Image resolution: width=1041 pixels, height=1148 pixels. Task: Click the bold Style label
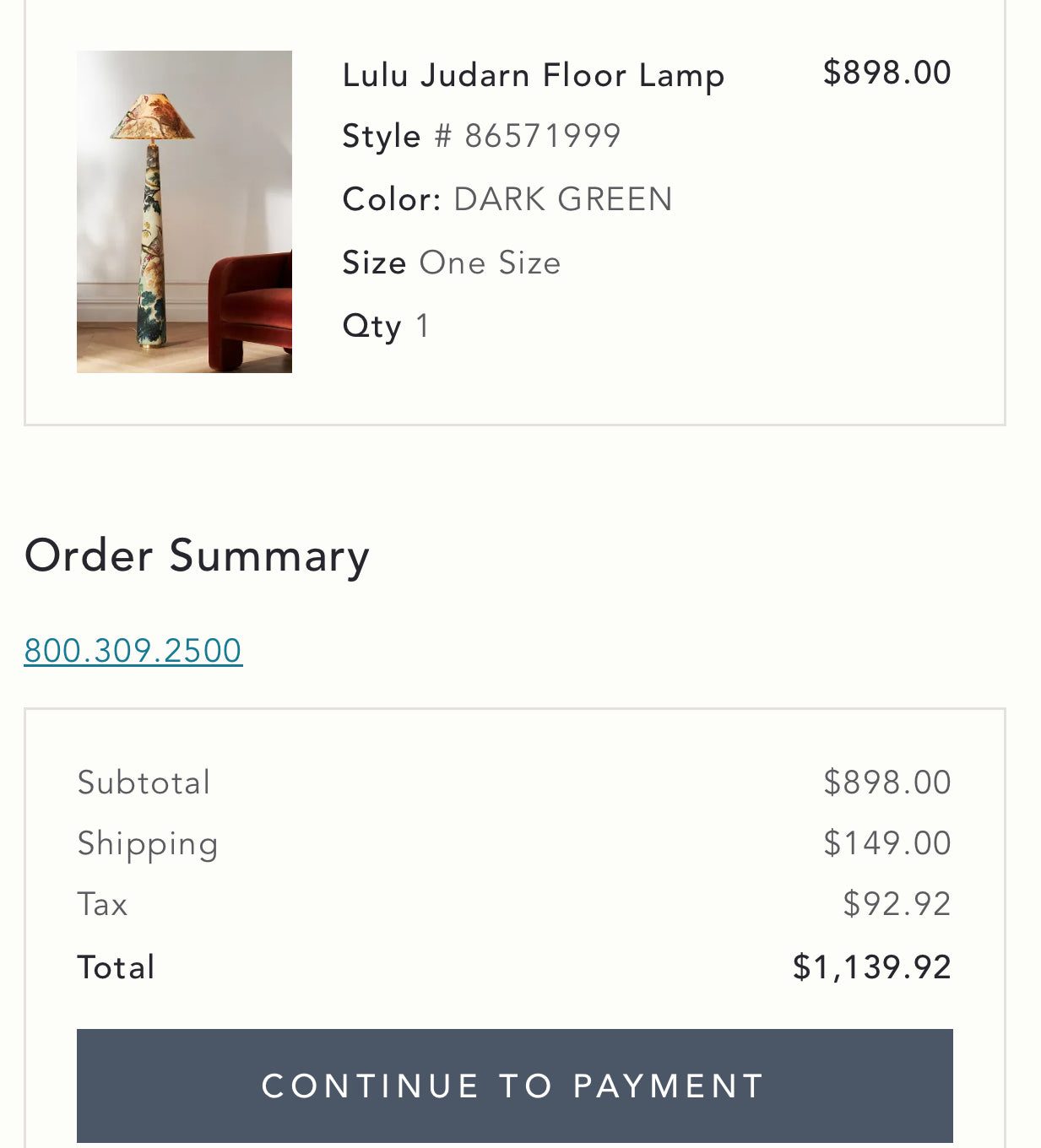(382, 136)
